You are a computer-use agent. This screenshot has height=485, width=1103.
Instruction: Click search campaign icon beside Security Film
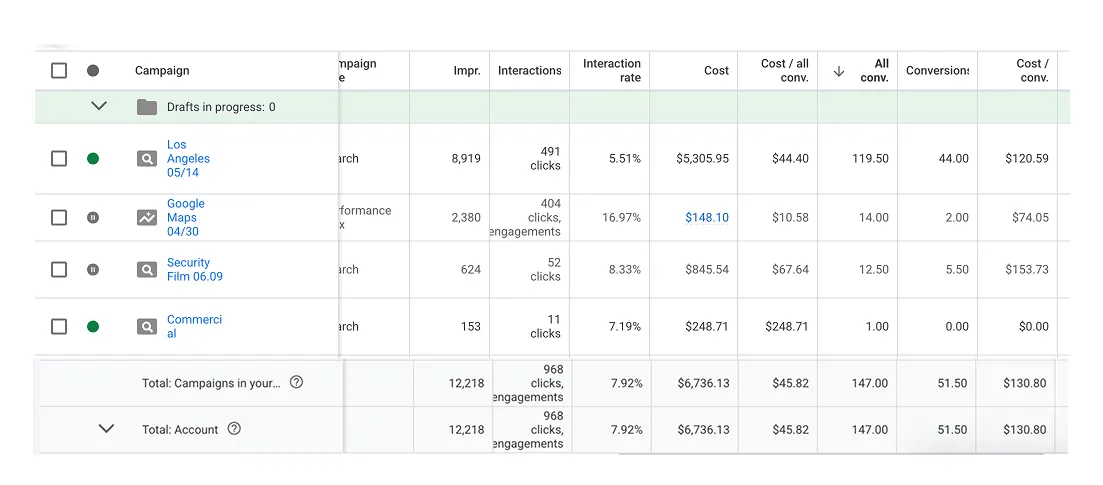147,270
